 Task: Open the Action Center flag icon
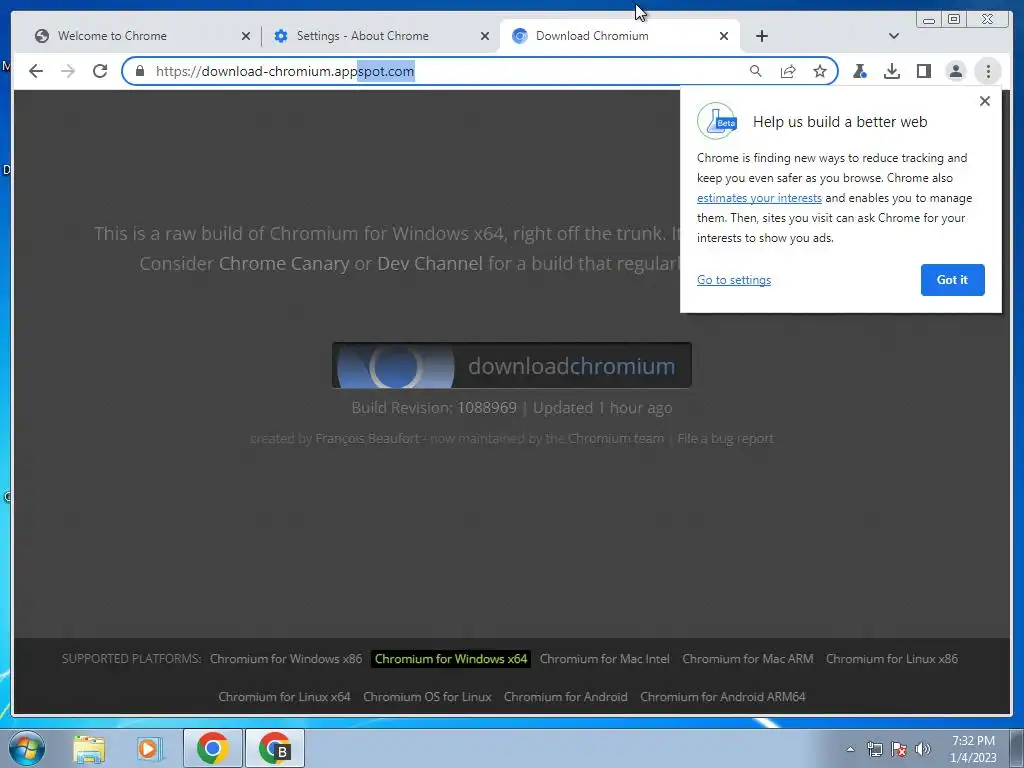coord(899,749)
